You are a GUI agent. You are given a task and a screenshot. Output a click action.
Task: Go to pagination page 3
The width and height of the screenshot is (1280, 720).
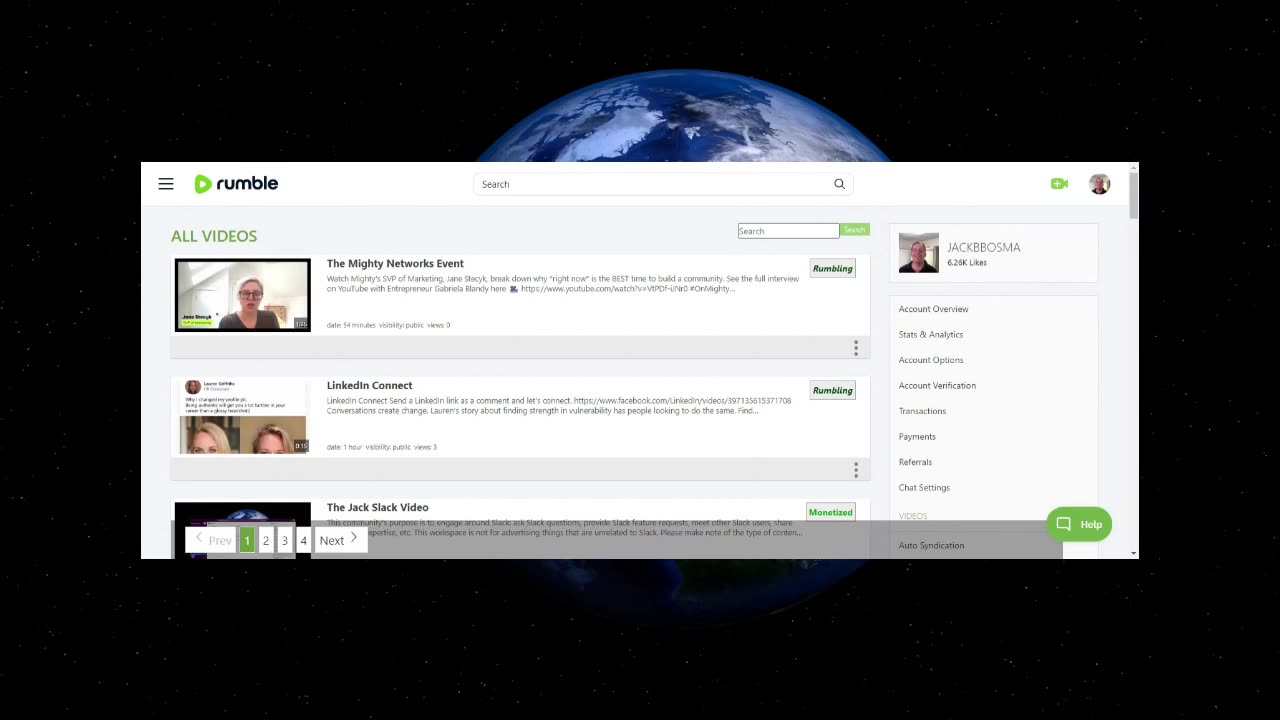(285, 540)
